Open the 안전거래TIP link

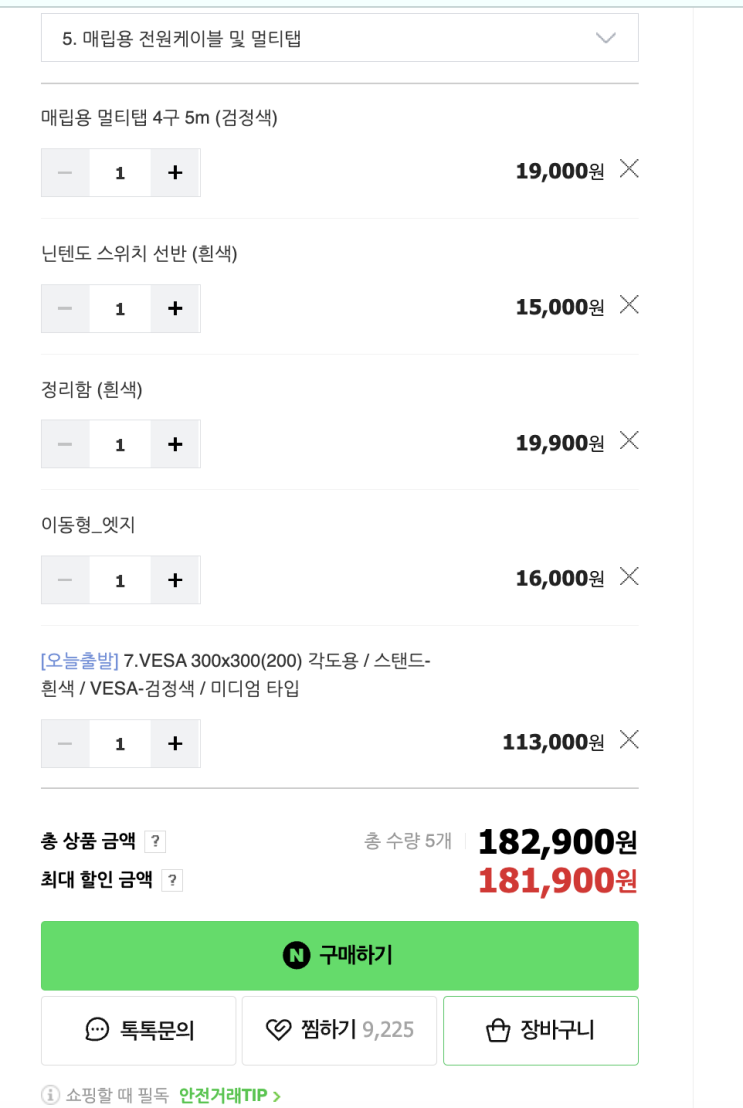(230, 1096)
